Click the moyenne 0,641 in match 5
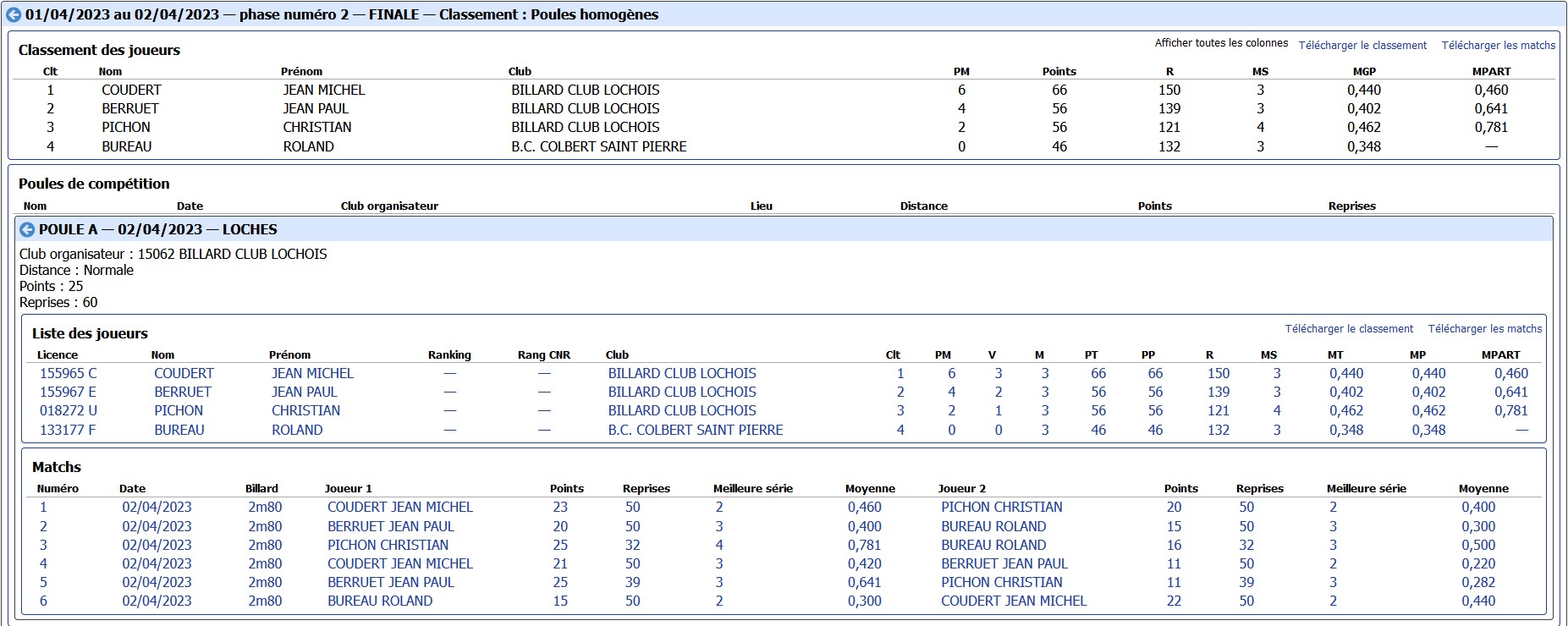Screen dimensions: 1568x626 [865, 582]
